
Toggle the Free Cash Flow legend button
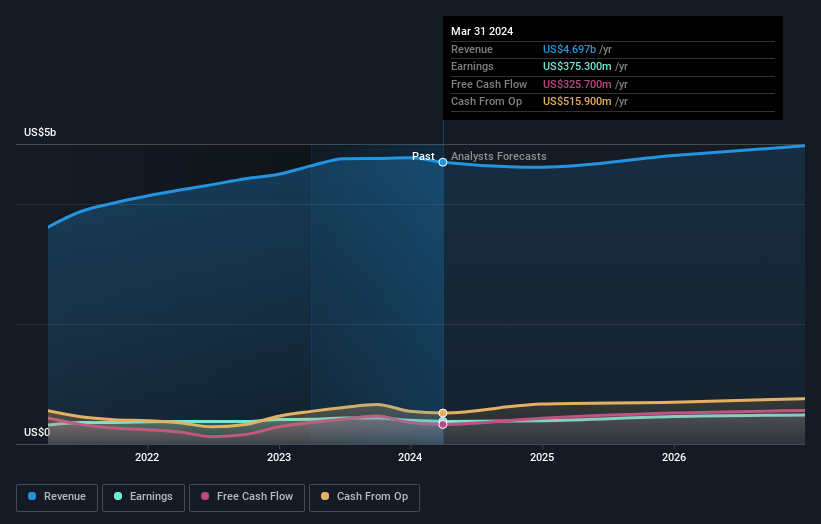point(247,497)
